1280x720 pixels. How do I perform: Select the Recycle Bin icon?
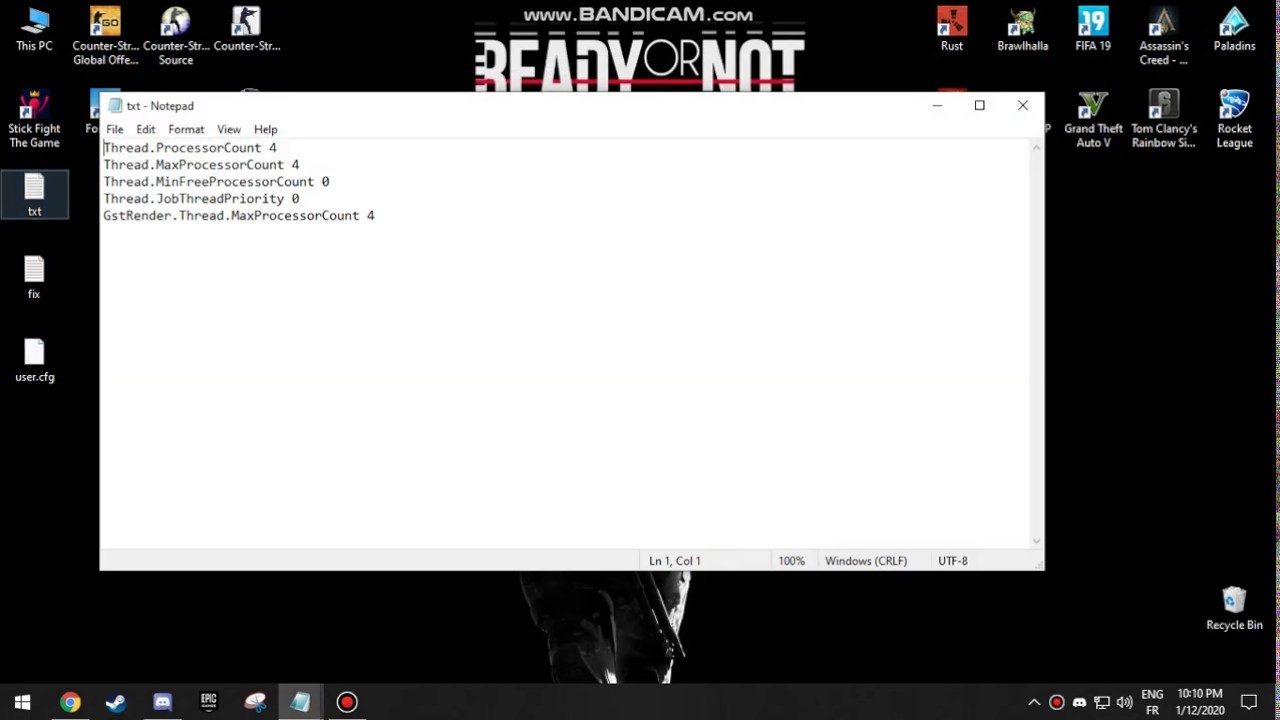(1234, 608)
